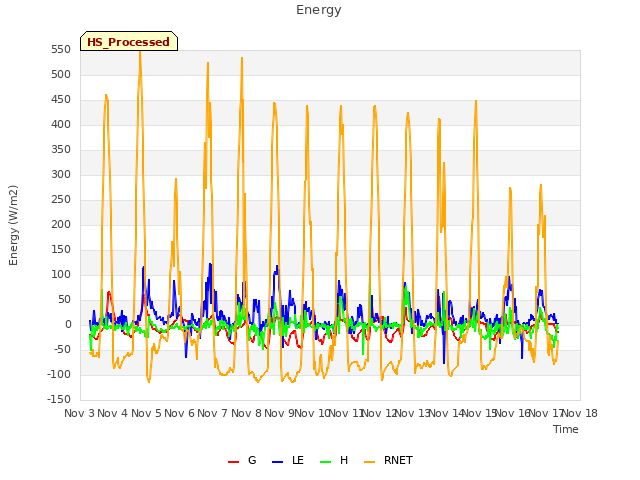Click the 300 y-axis tick label

click(x=61, y=174)
